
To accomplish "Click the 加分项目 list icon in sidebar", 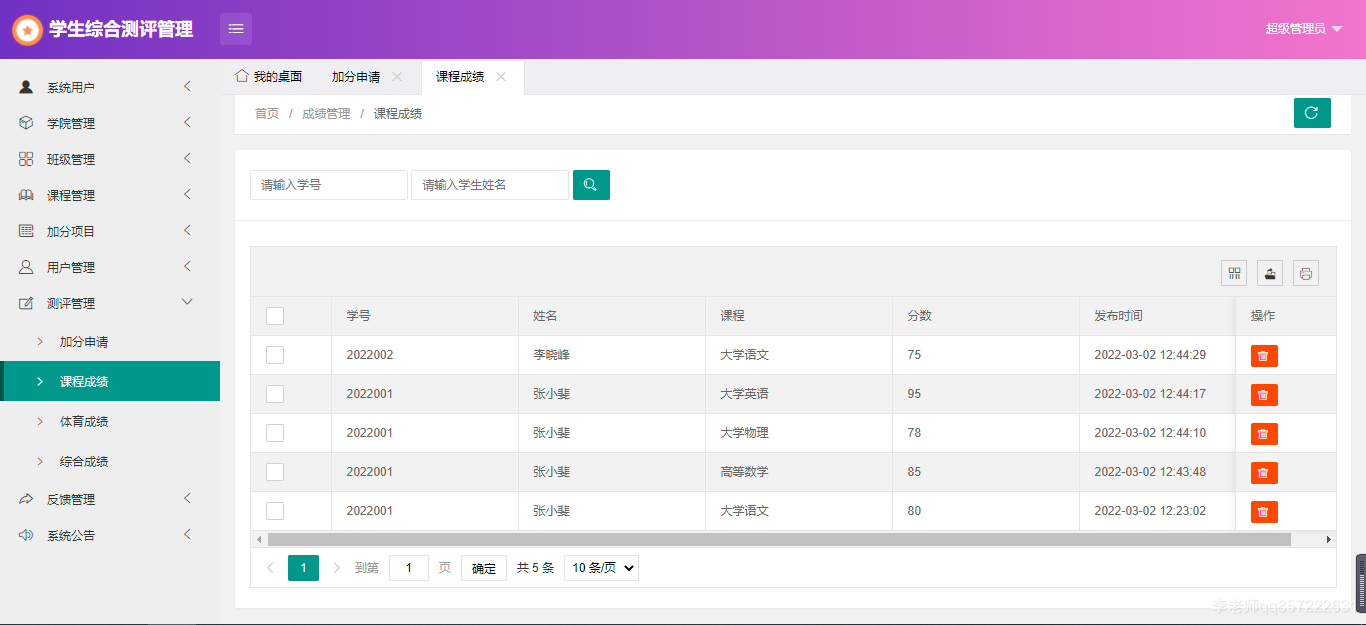I will click(26, 231).
